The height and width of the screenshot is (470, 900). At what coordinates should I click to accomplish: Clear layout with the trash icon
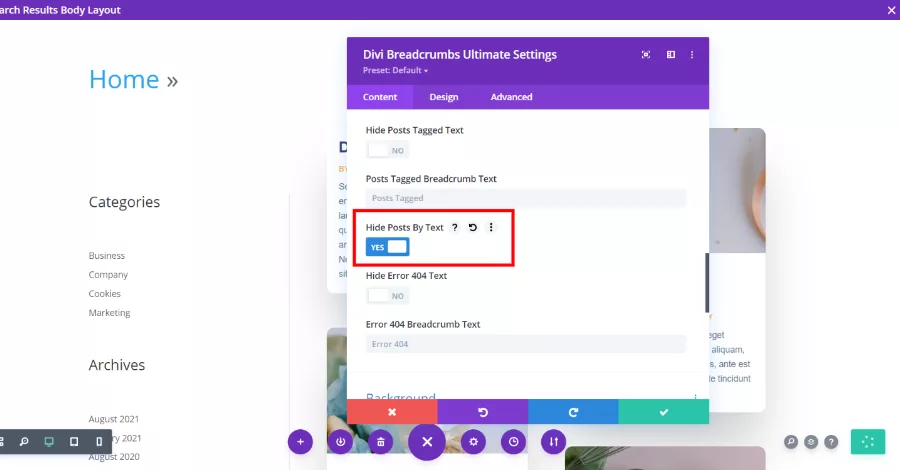tap(381, 442)
